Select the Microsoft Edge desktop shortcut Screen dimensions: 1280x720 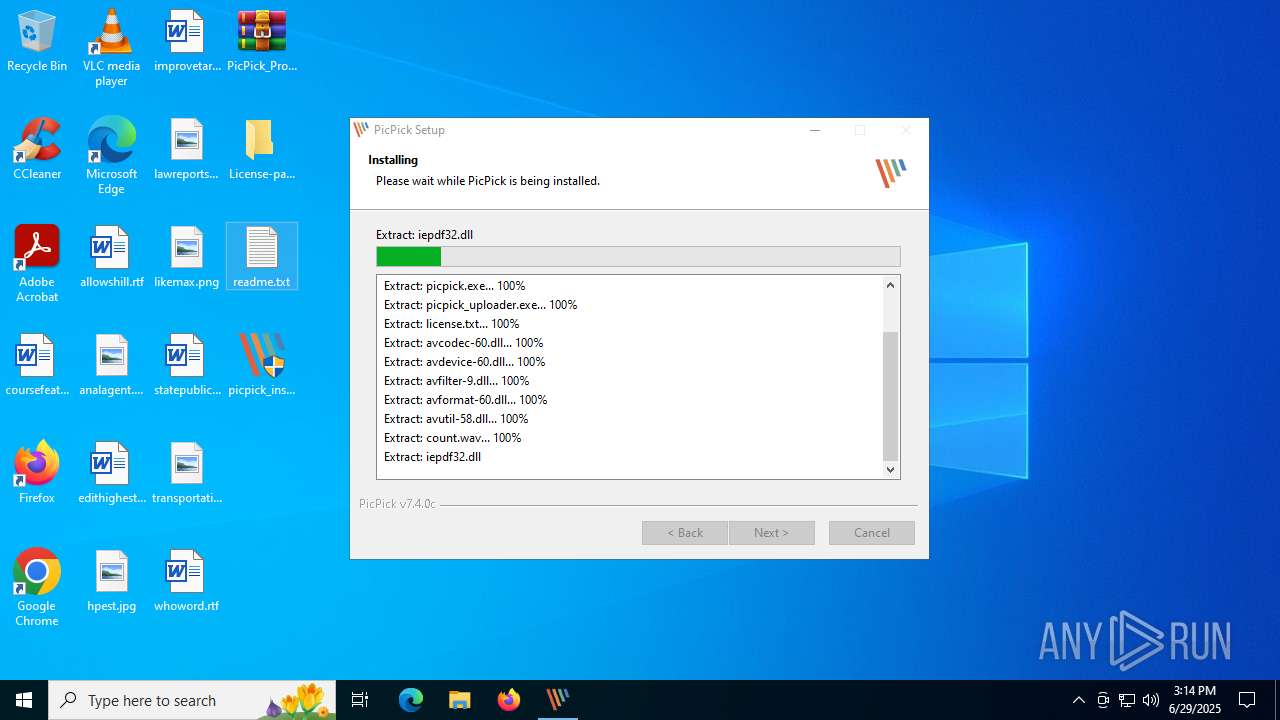point(111,156)
